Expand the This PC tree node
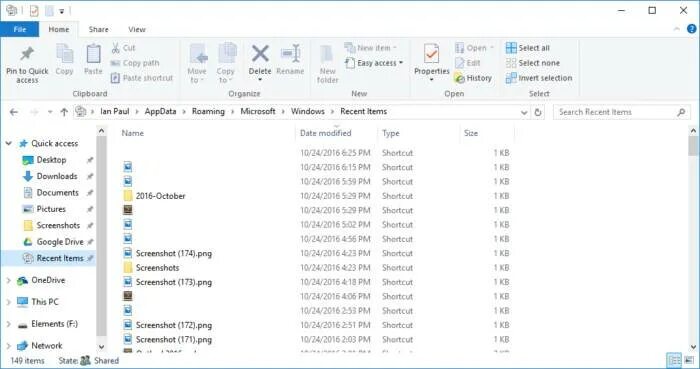Image resolution: width=700 pixels, height=369 pixels. (x=8, y=302)
